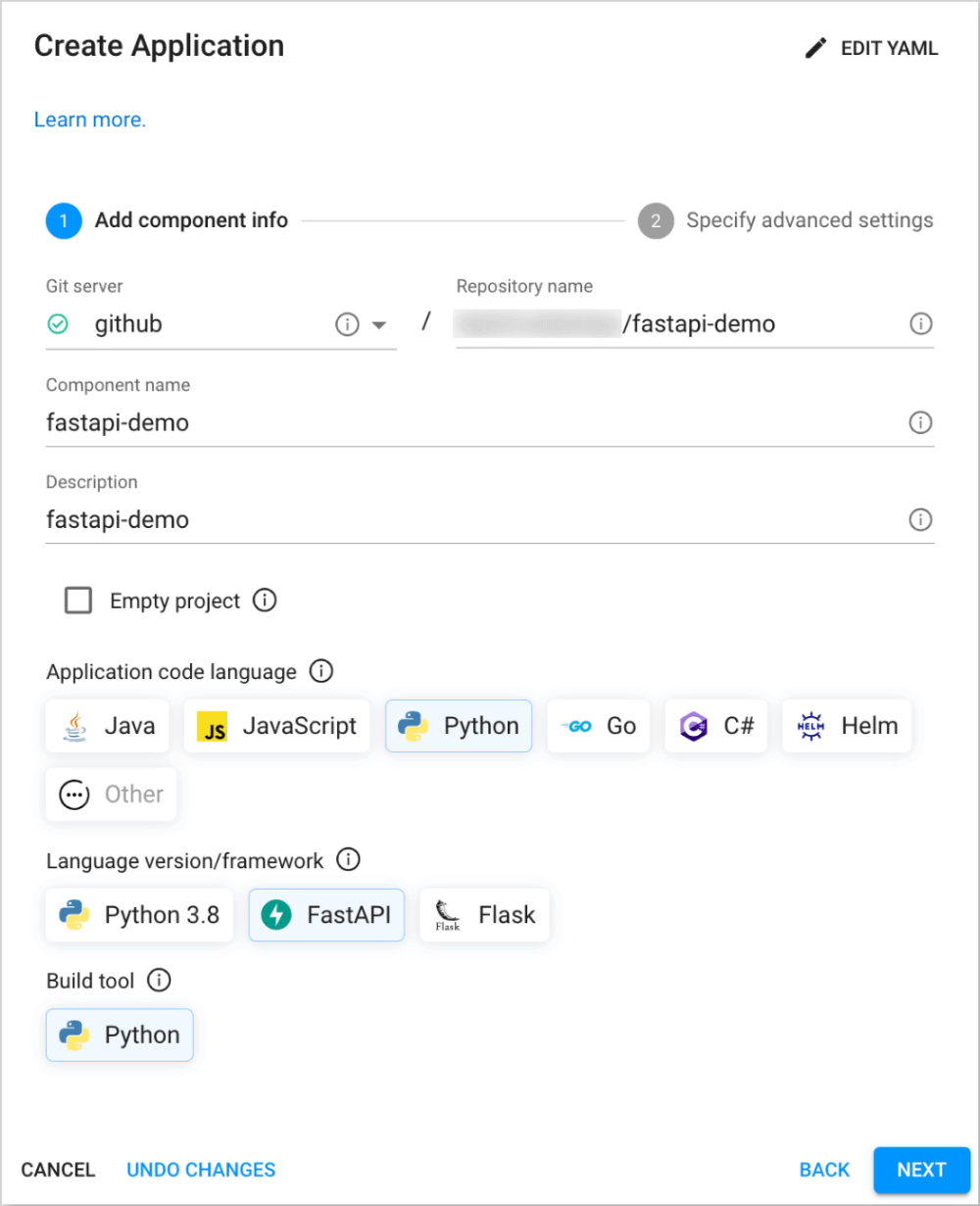
Task: Select the Flask framework option
Action: 484,915
